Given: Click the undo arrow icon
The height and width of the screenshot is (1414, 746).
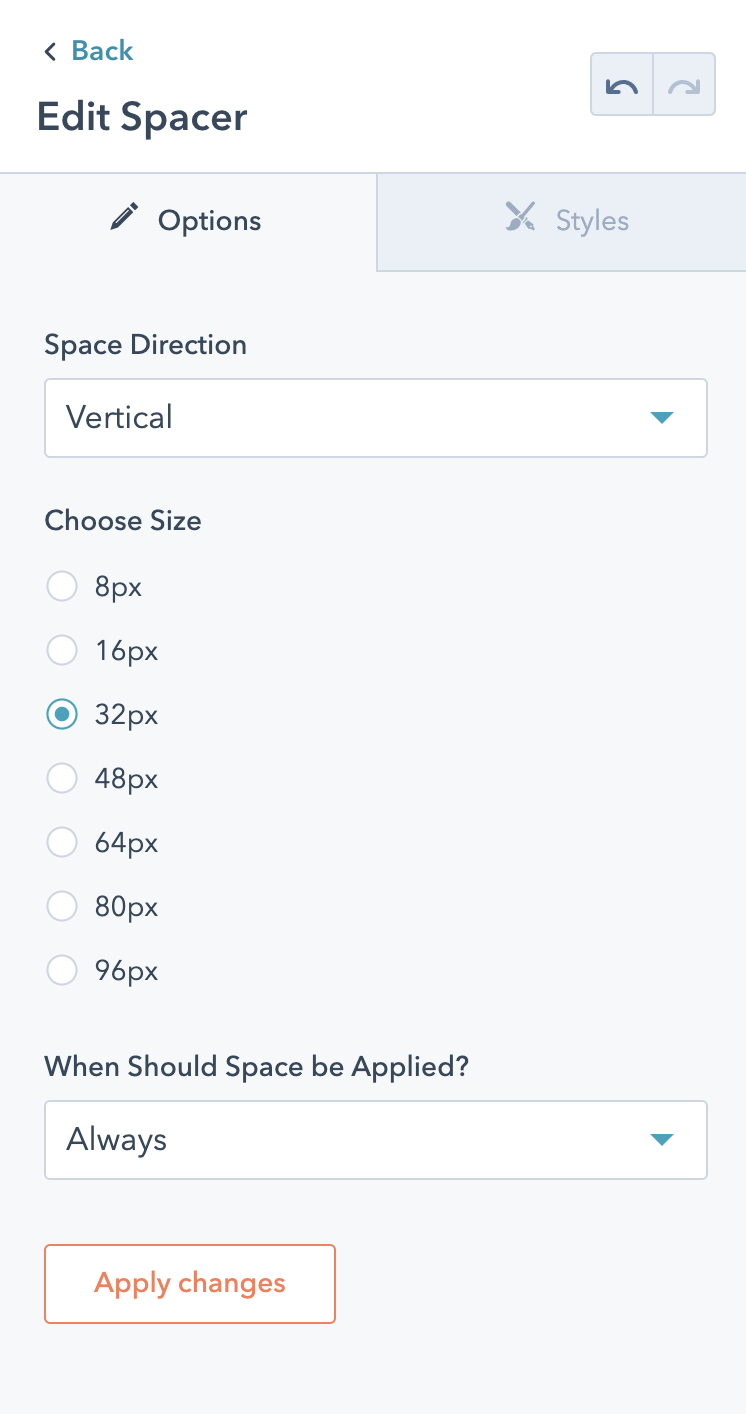Looking at the screenshot, I should pyautogui.click(x=621, y=84).
